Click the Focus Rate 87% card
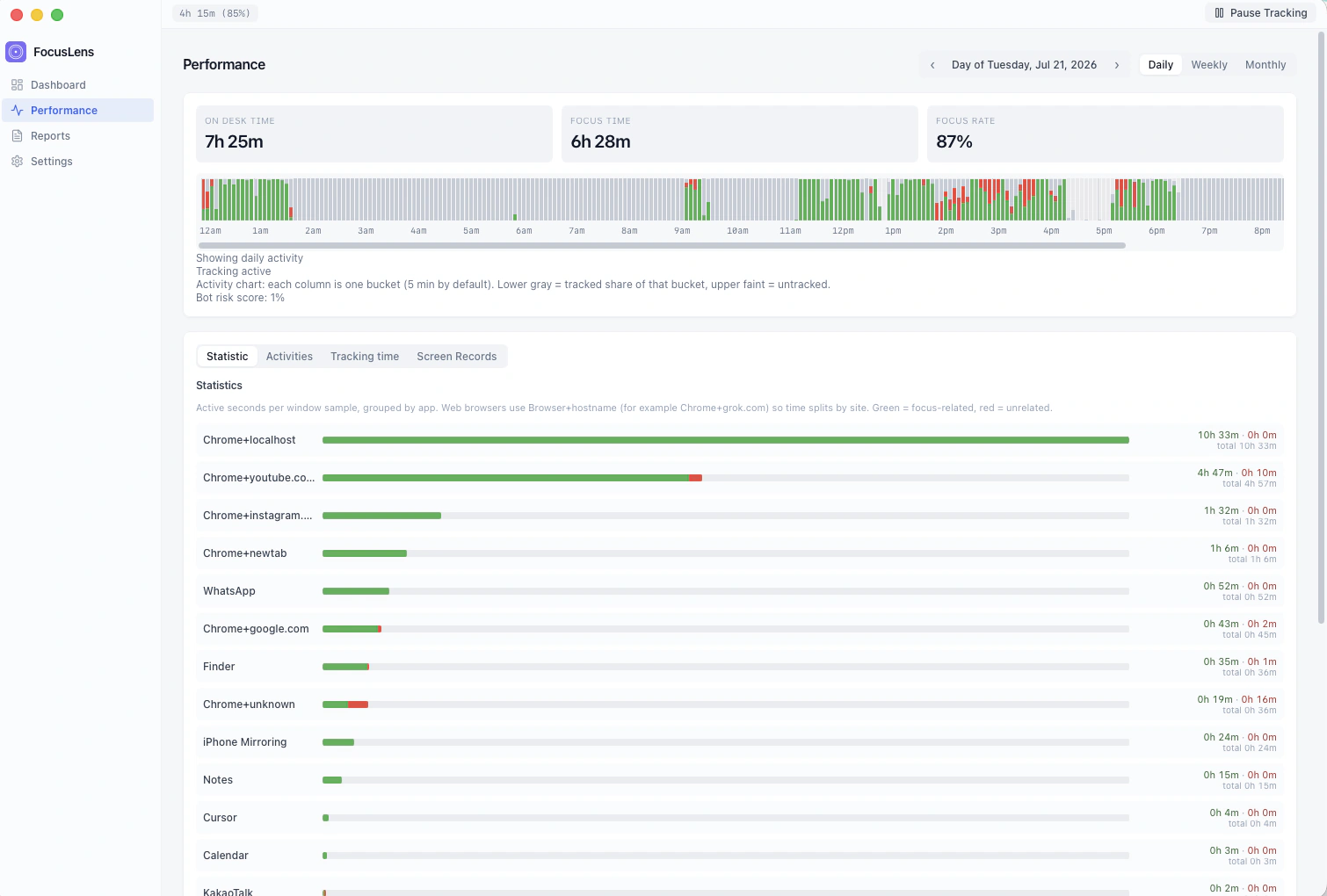Viewport: 1327px width, 896px height. click(1106, 134)
